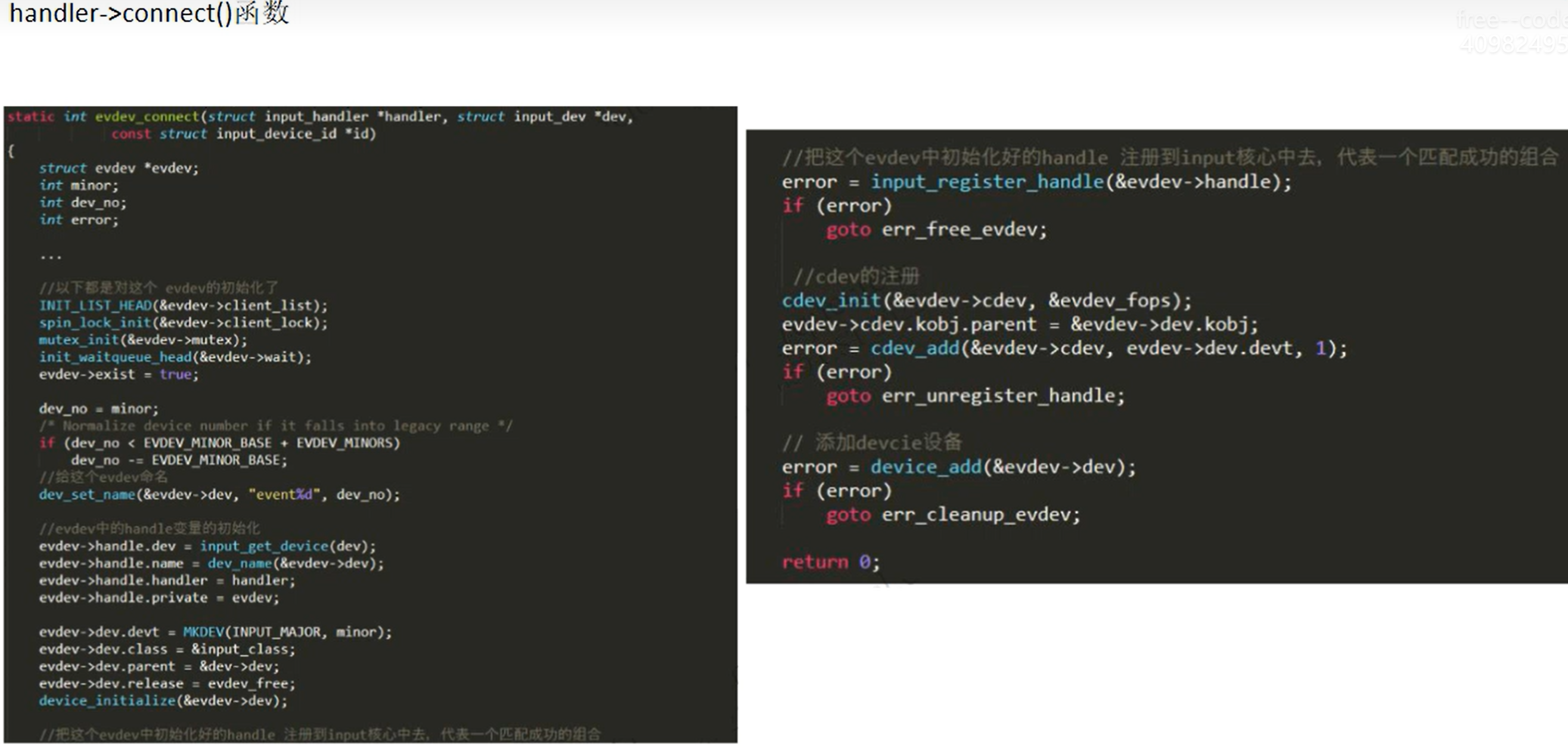Click the '//cdev的注册' comment

tap(856, 277)
